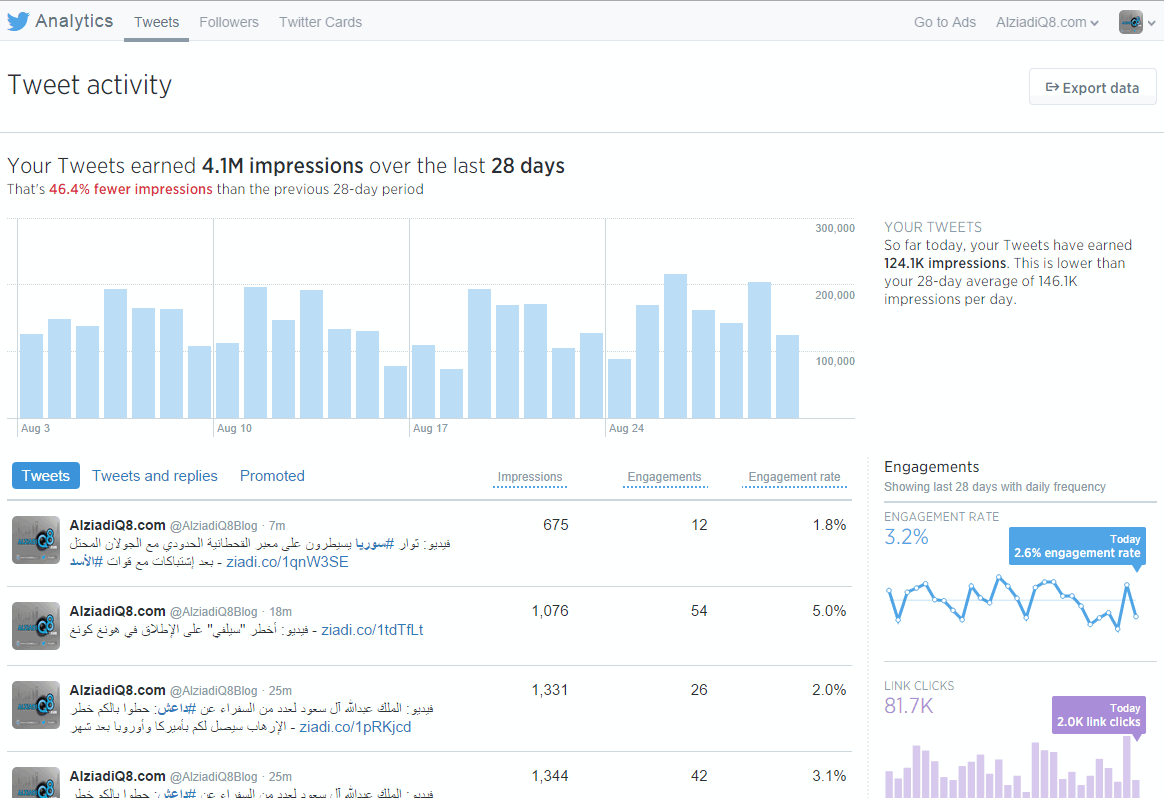This screenshot has height=798, width=1164.
Task: Select the Tweets tab in navigation
Action: pyautogui.click(x=156, y=22)
